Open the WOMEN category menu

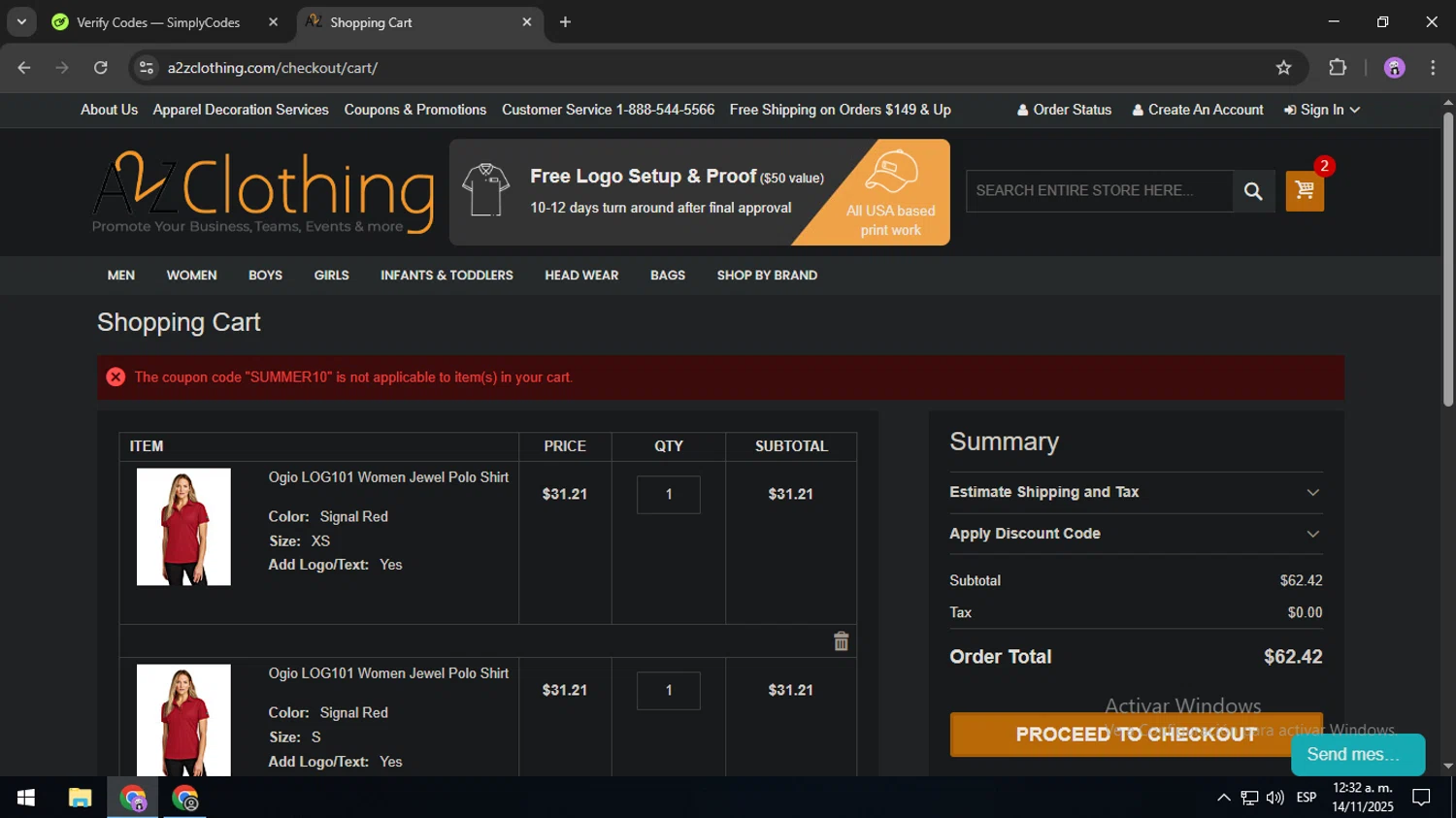(x=191, y=276)
